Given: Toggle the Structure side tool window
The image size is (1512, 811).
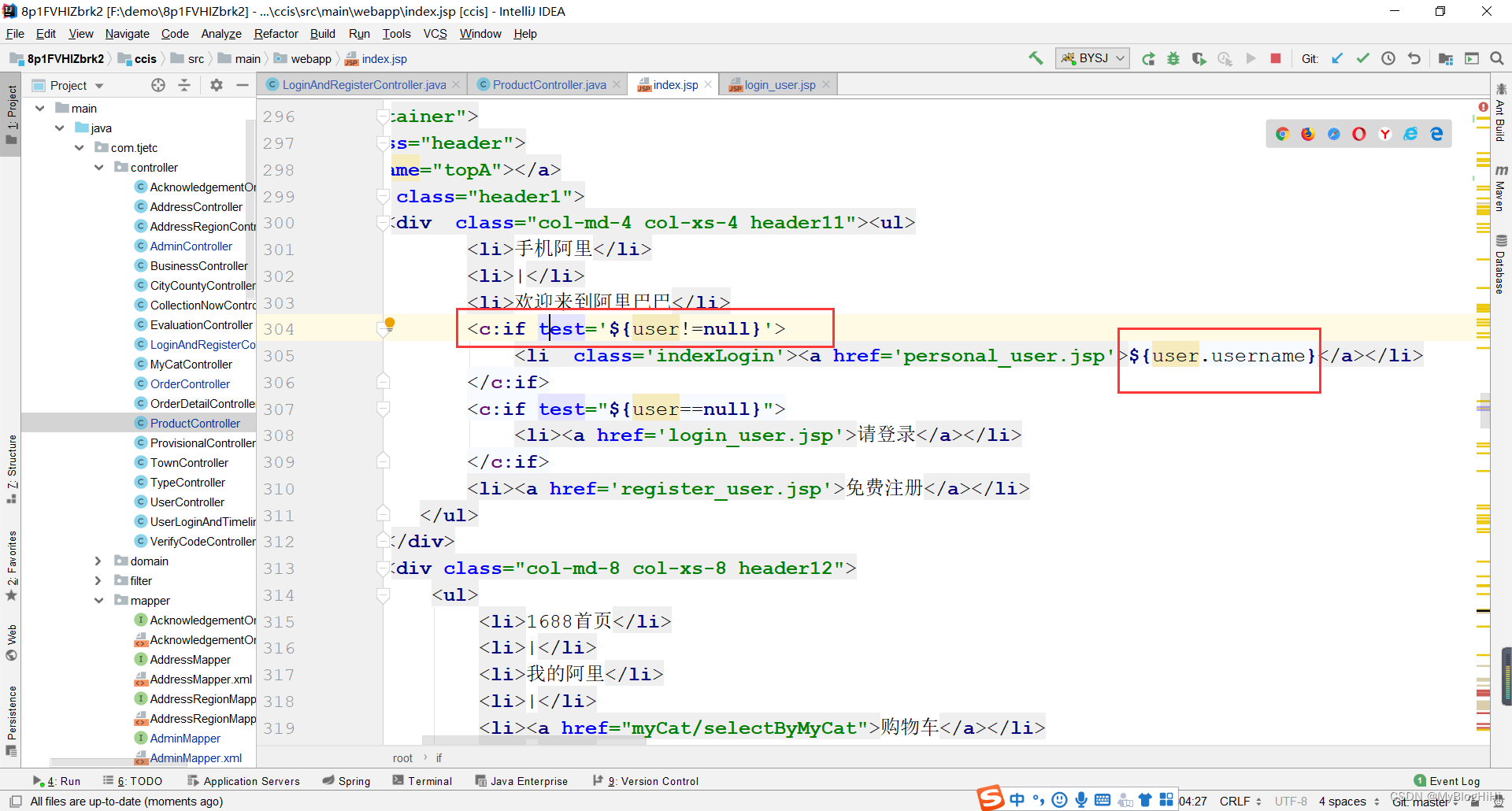Looking at the screenshot, I should pos(11,469).
